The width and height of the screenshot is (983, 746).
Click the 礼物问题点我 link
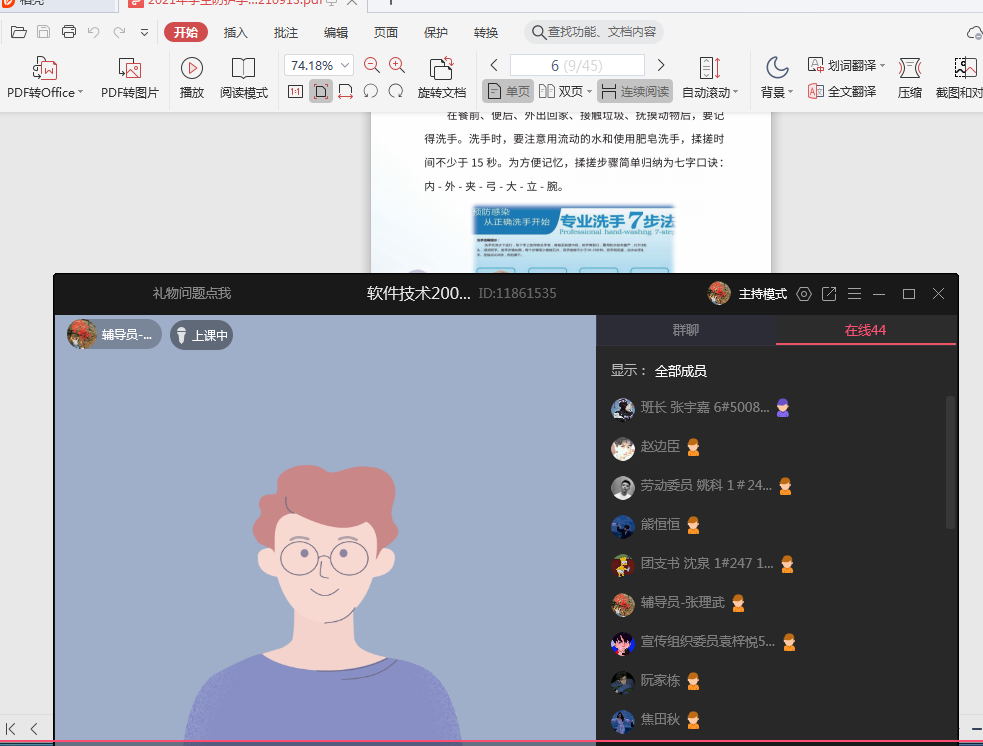click(192, 293)
